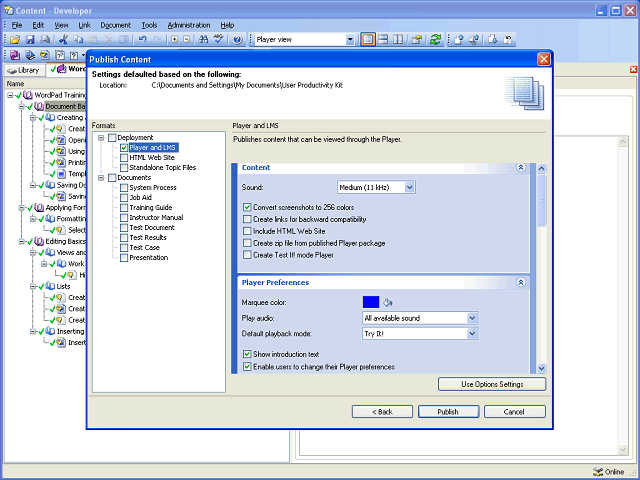Image resolution: width=640 pixels, height=480 pixels.
Task: Click the Publish button
Action: [x=448, y=412]
